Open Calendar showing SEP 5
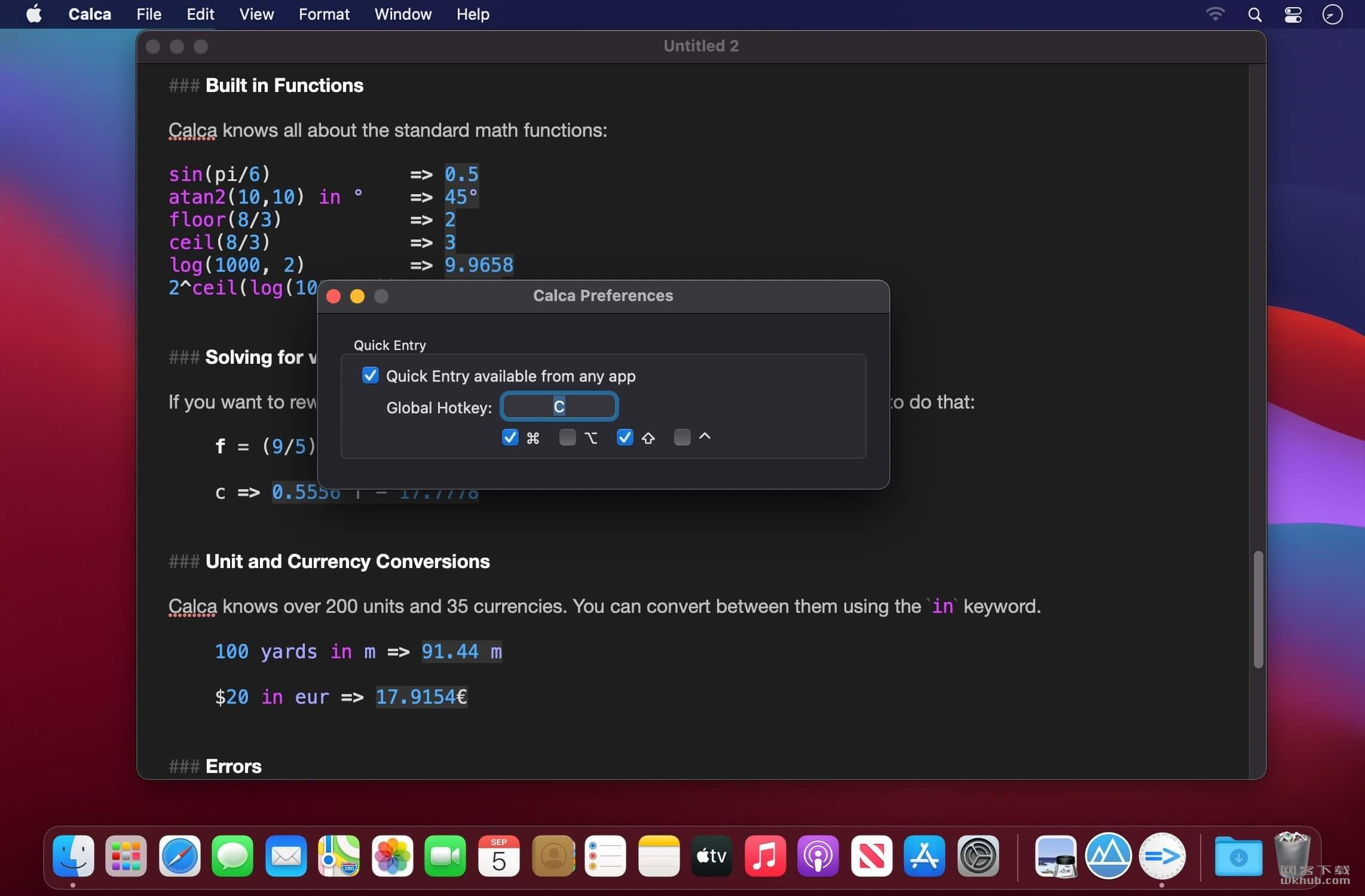This screenshot has height=896, width=1365. point(498,855)
